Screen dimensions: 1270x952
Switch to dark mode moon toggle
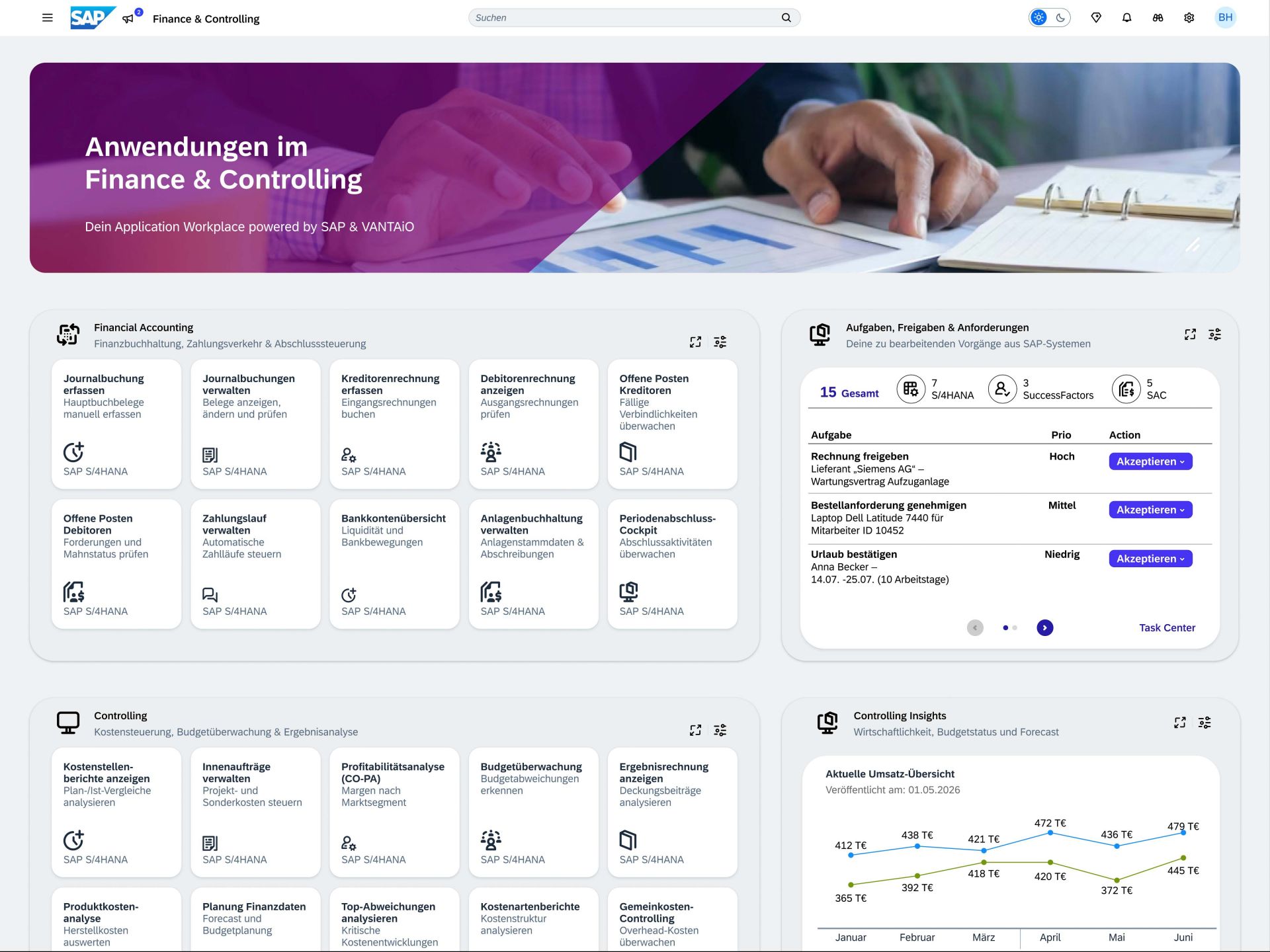coord(1060,18)
